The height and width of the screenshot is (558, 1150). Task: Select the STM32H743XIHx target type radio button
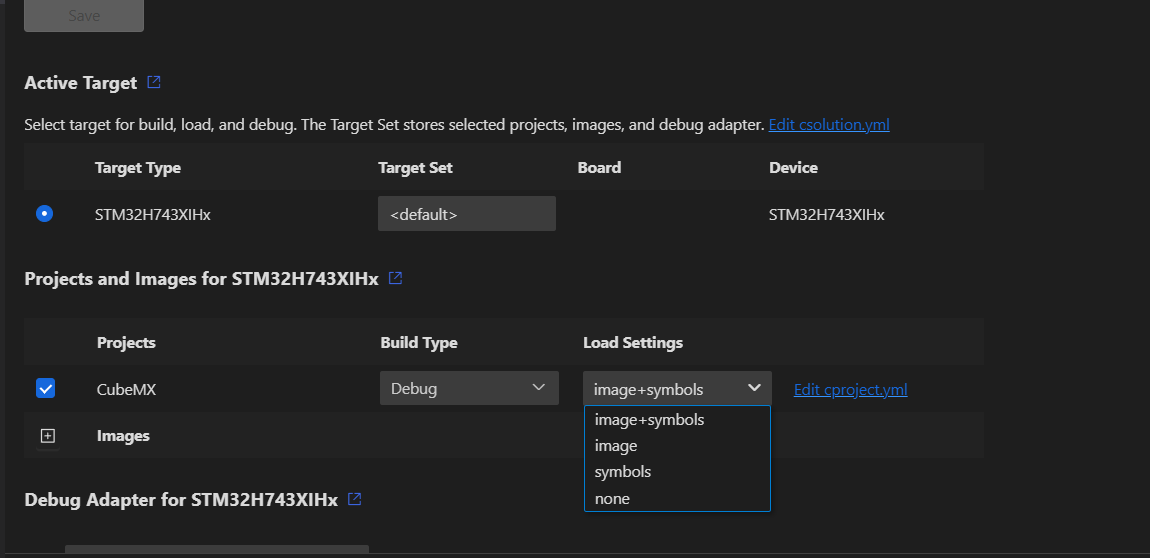click(45, 214)
